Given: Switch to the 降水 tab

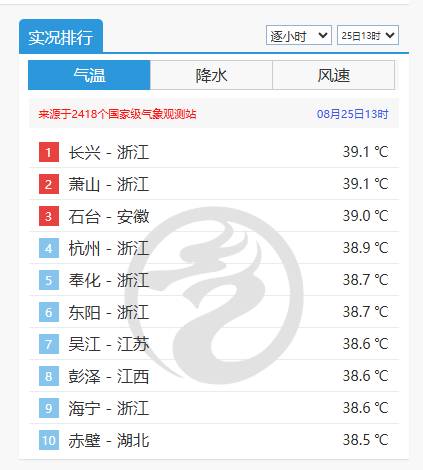Looking at the screenshot, I should point(211,75).
